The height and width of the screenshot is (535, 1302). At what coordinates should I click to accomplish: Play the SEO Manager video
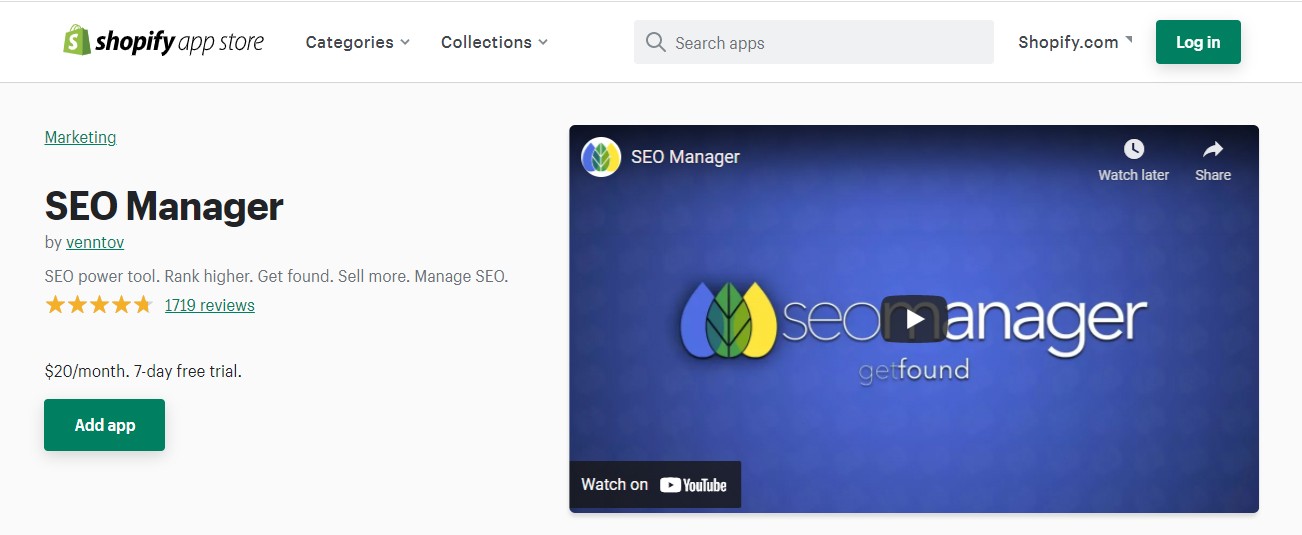click(914, 319)
